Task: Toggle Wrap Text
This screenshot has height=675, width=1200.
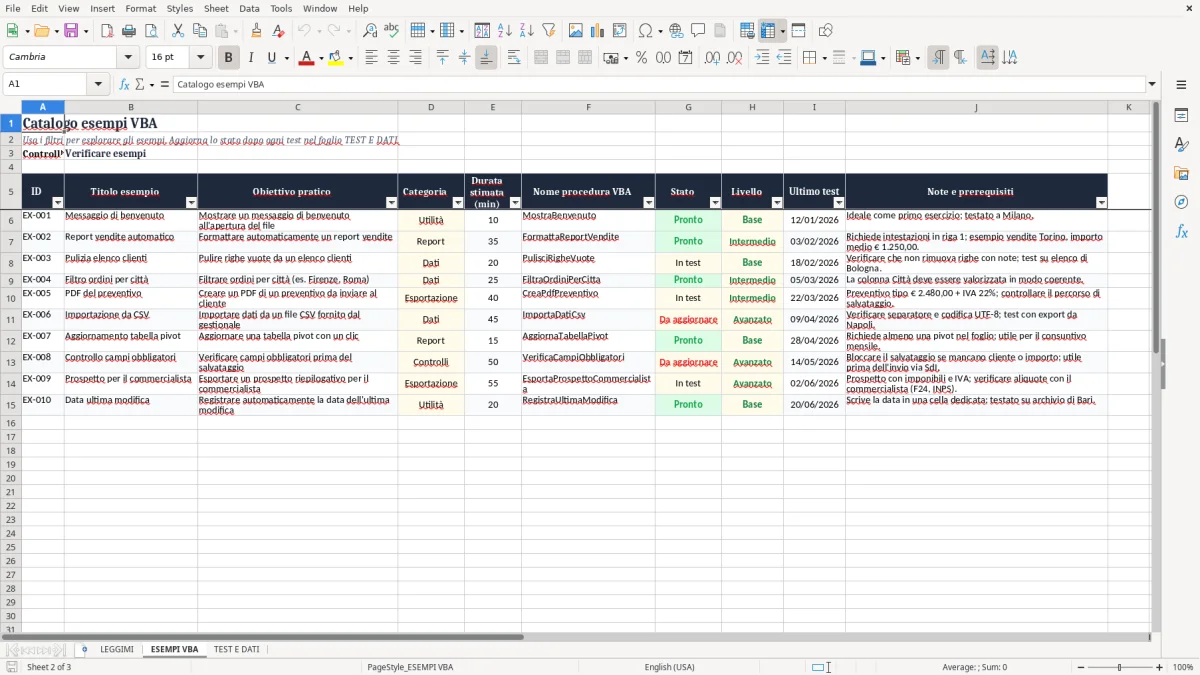Action: (x=514, y=58)
